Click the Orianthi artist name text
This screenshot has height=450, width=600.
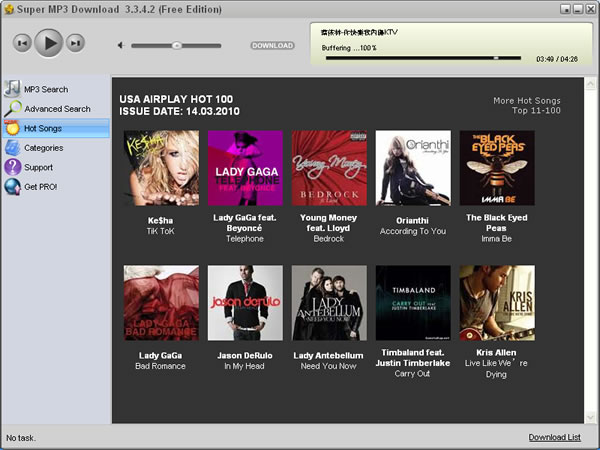(412, 221)
